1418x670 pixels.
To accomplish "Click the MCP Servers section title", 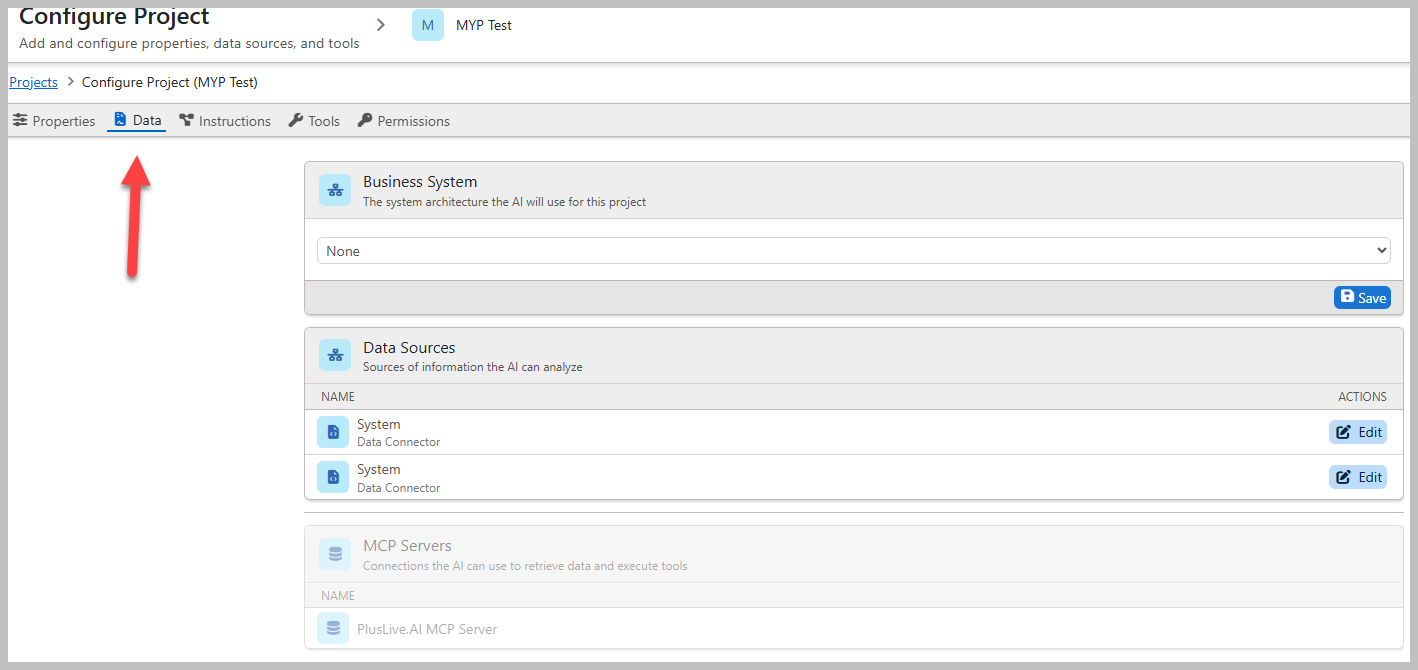I will [x=407, y=546].
